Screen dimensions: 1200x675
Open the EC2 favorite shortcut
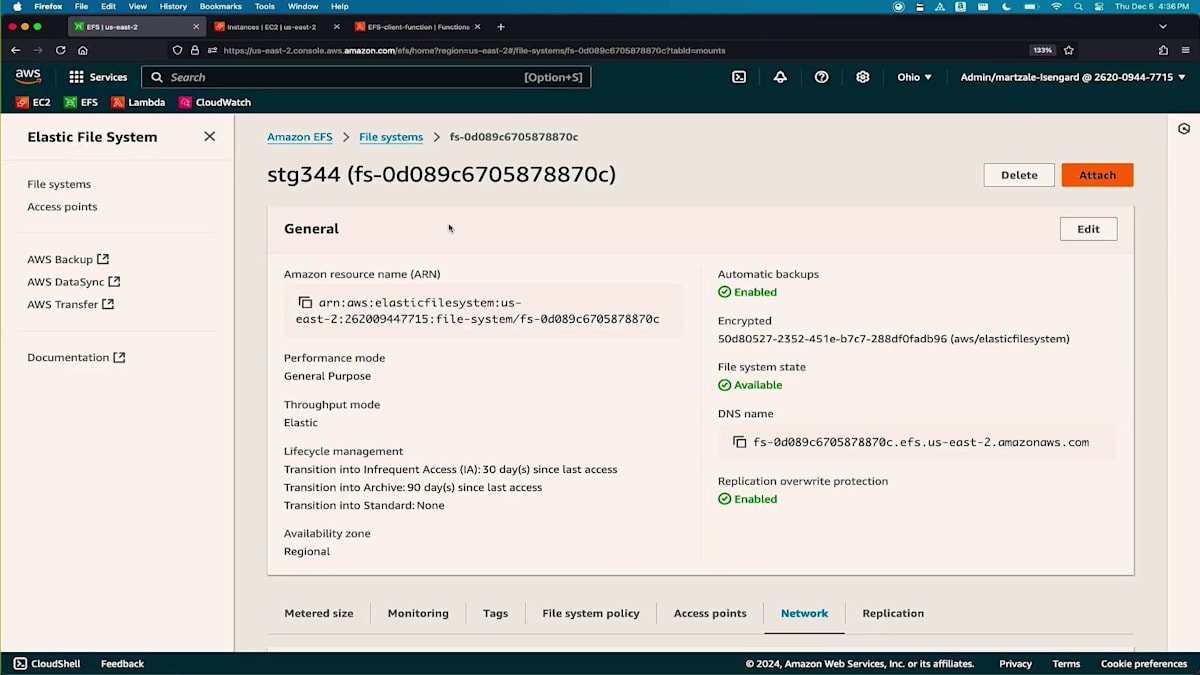[x=33, y=102]
